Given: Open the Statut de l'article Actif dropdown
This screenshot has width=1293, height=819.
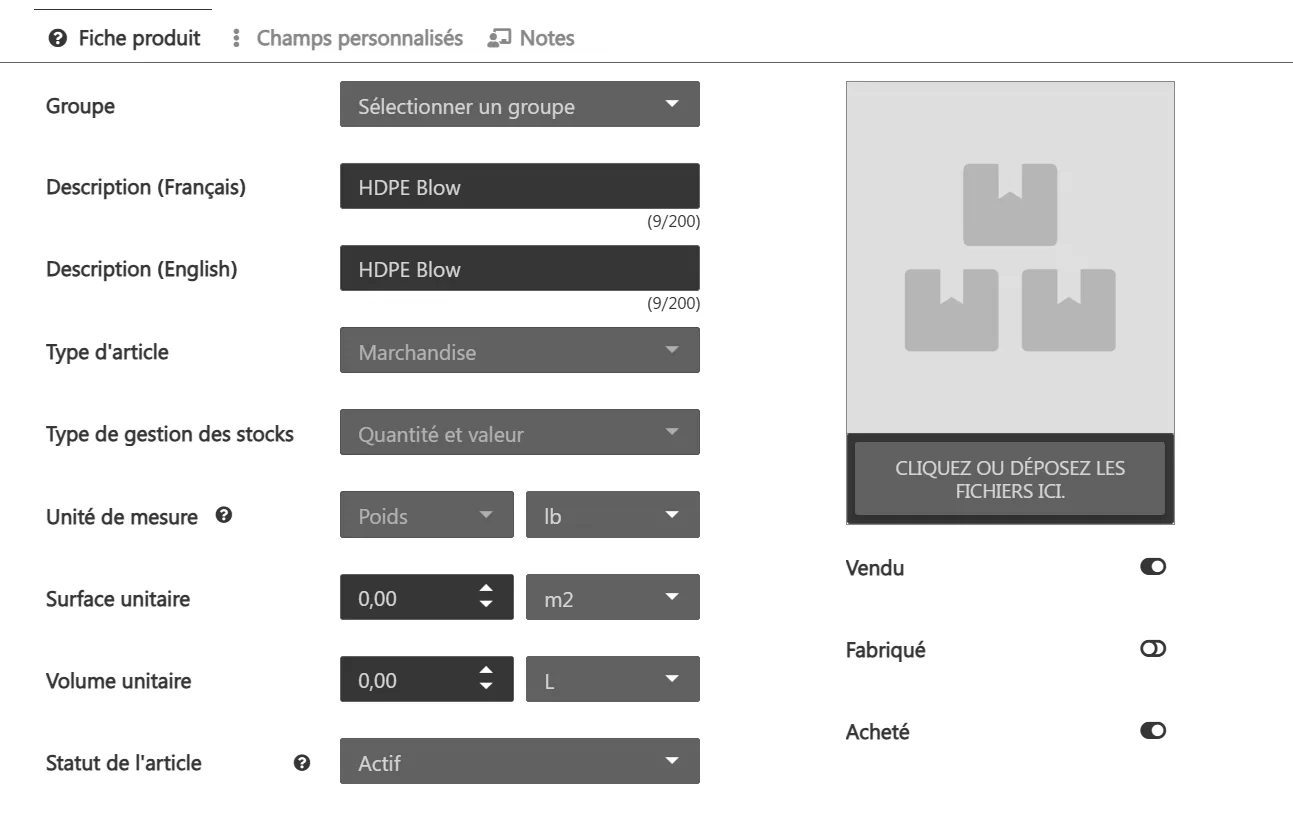Looking at the screenshot, I should (x=520, y=762).
